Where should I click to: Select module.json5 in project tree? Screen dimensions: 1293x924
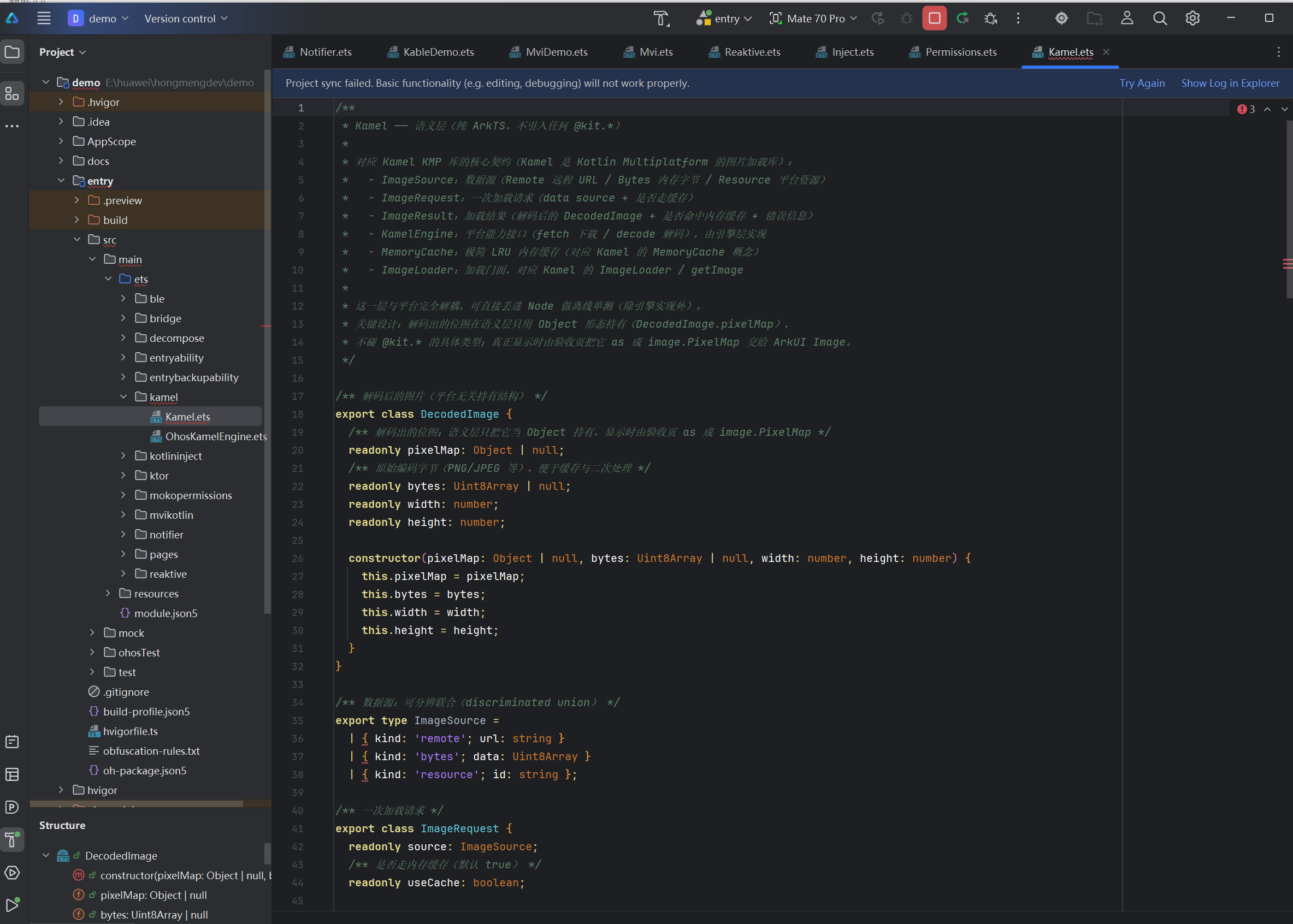[x=159, y=613]
